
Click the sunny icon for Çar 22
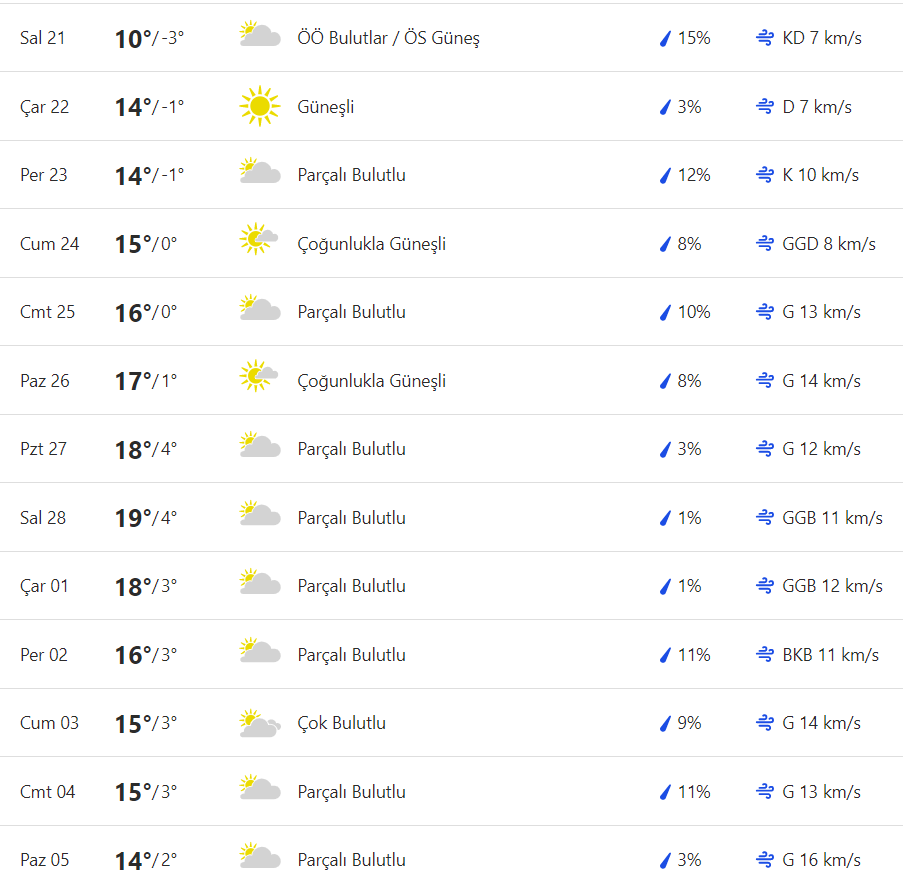259,107
